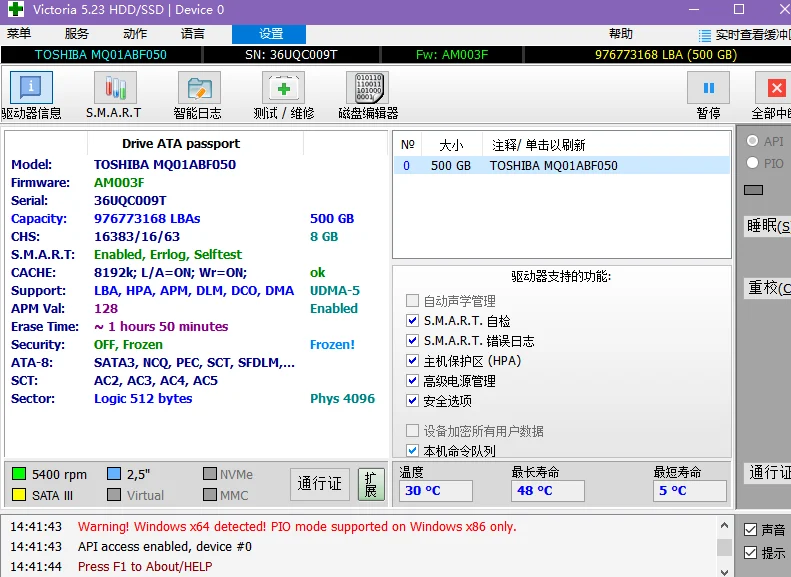This screenshot has width=791, height=577.
Task: Click the Phys 4096 sector value
Action: click(343, 398)
